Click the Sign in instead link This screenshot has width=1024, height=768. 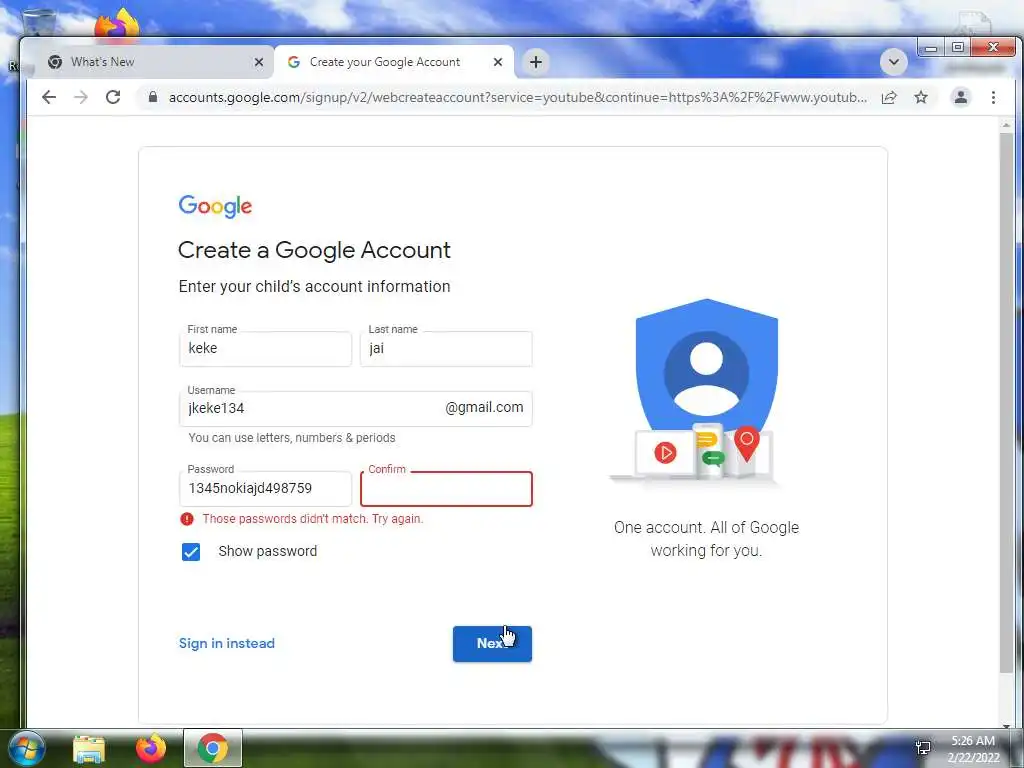point(227,643)
